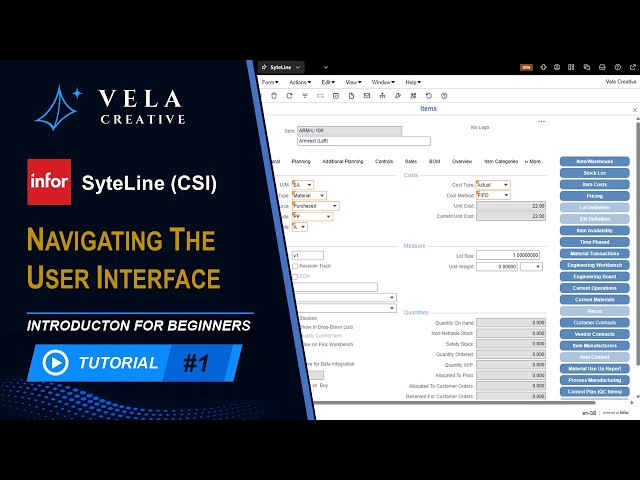Click the Stock Loc button
The height and width of the screenshot is (480, 640).
595,173
